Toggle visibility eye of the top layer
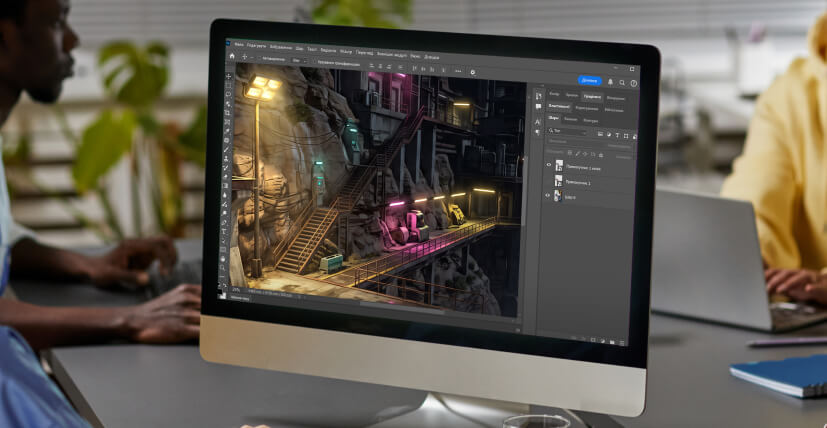The image size is (827, 428). click(x=549, y=165)
